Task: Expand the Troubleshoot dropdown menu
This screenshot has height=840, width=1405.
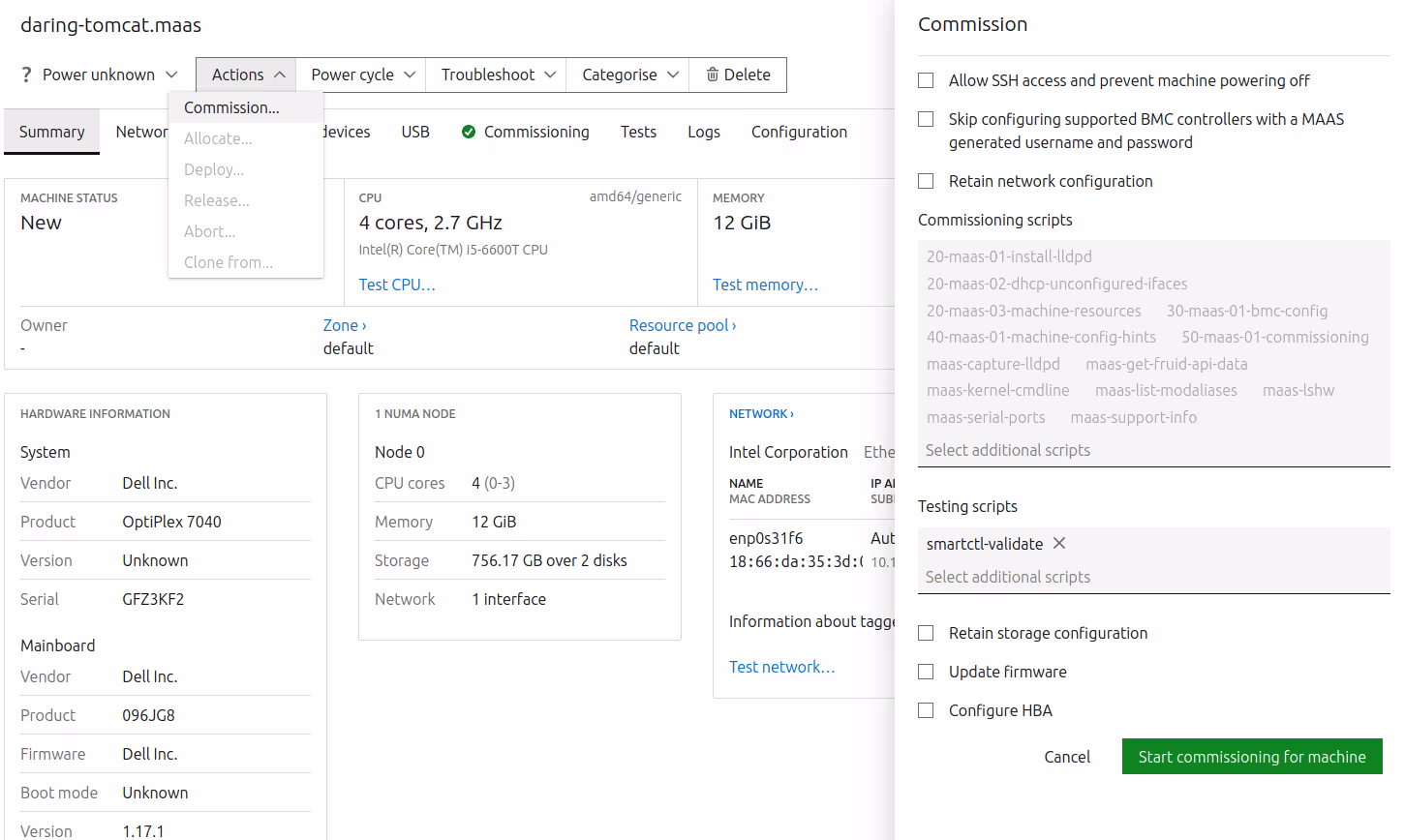Action: (498, 75)
